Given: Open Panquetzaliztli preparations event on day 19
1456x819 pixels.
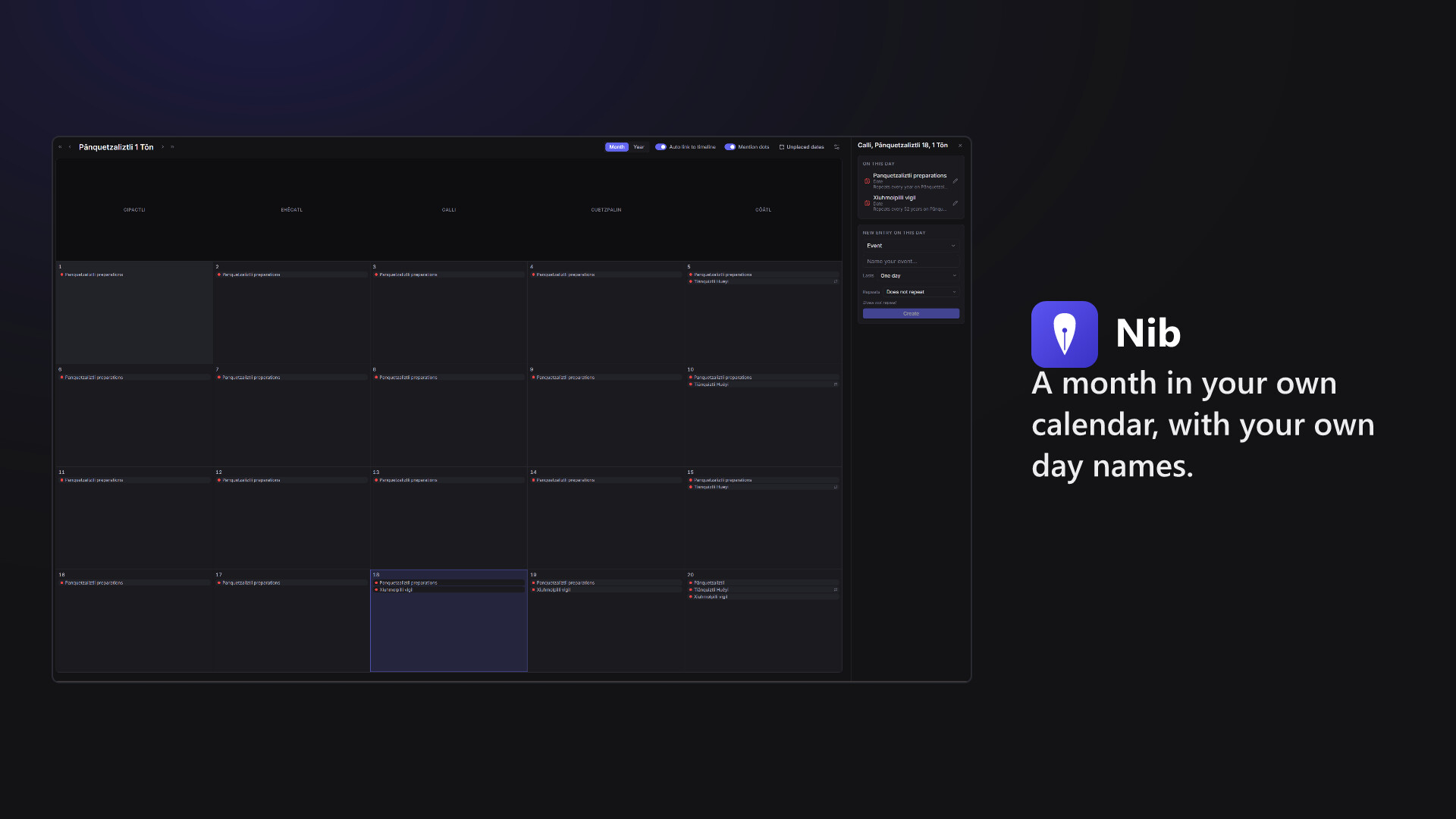Looking at the screenshot, I should click(x=606, y=582).
